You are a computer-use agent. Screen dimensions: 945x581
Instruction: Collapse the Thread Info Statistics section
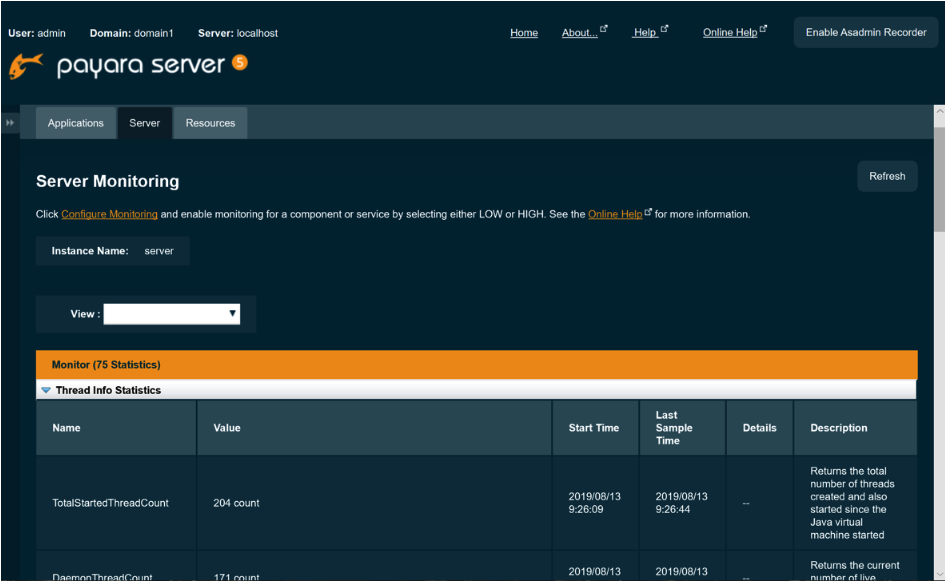[46, 390]
